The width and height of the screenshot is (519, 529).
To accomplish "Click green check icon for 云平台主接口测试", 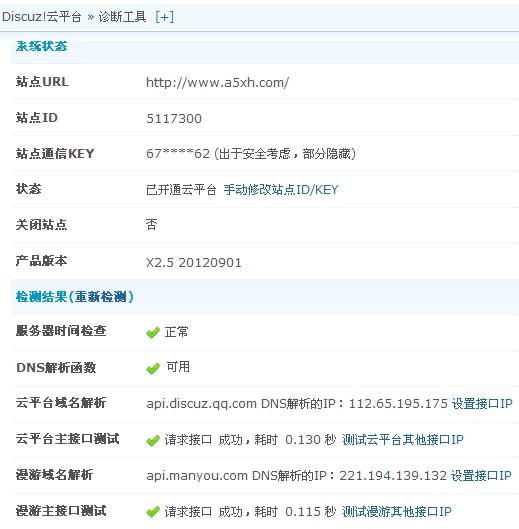I will pos(153,441).
